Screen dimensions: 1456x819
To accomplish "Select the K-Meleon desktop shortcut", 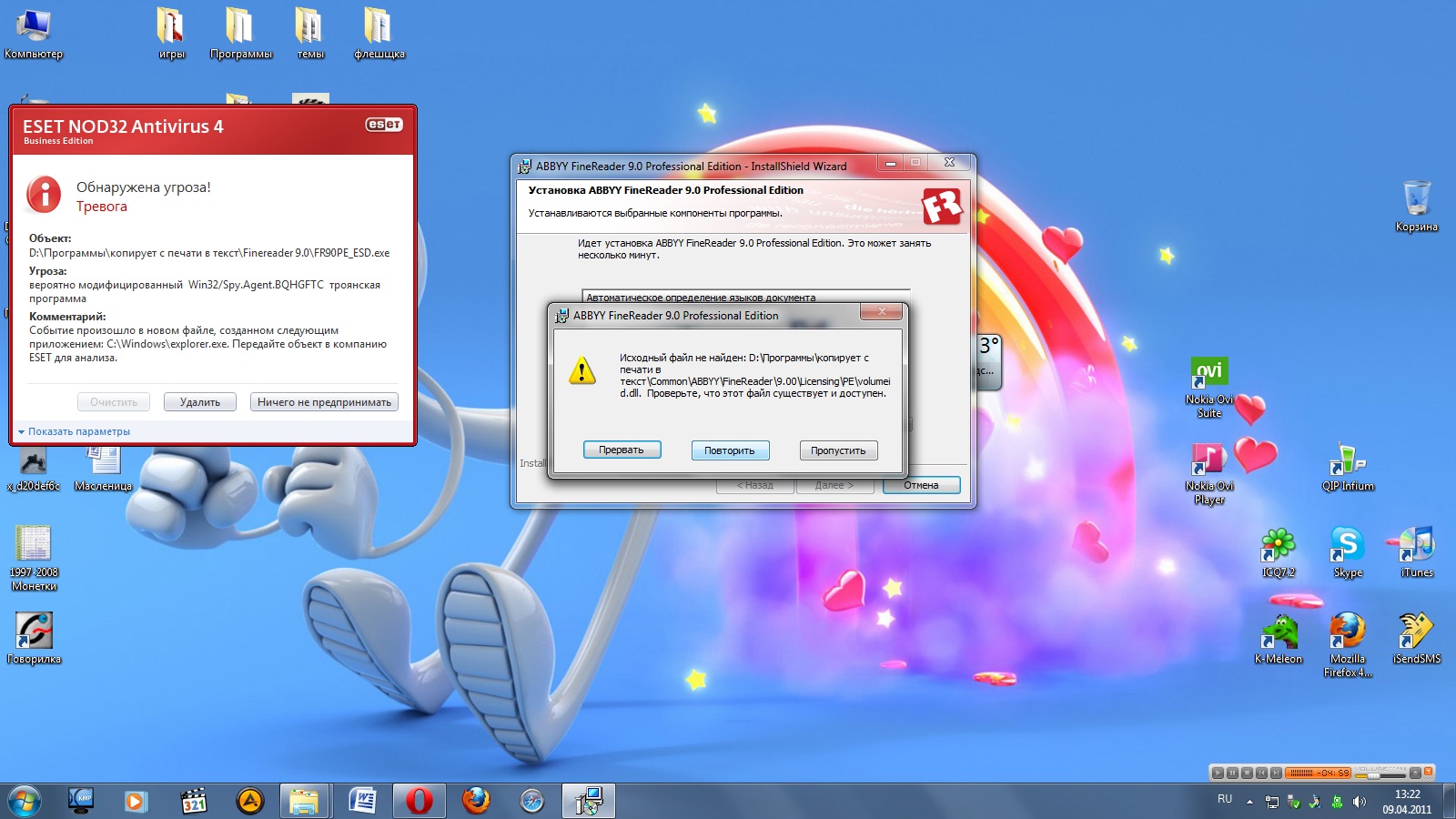I will click(1279, 640).
